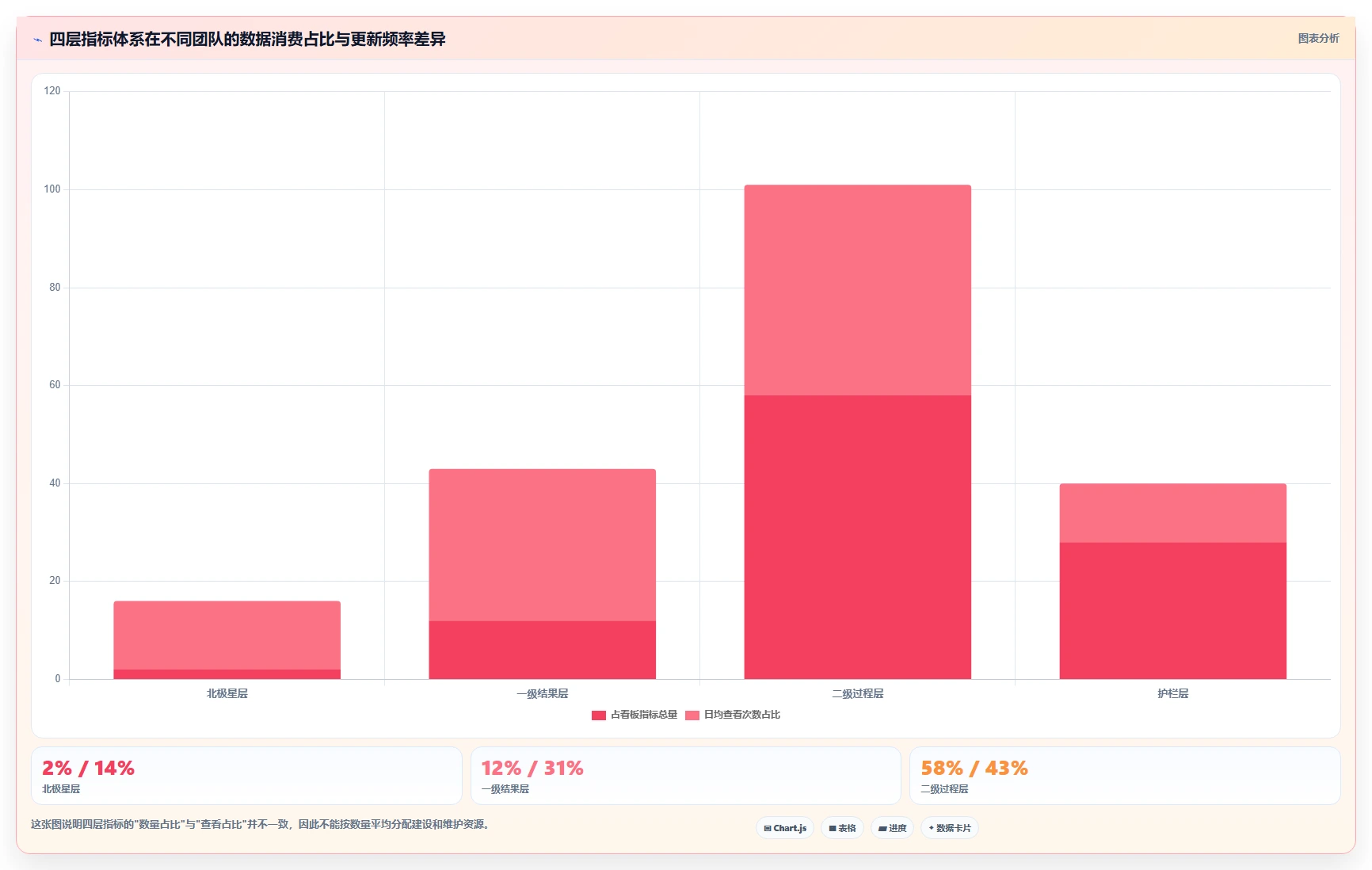This screenshot has height=870, width=1372.
Task: Click the 60 y-axis value
Action: pyautogui.click(x=55, y=385)
